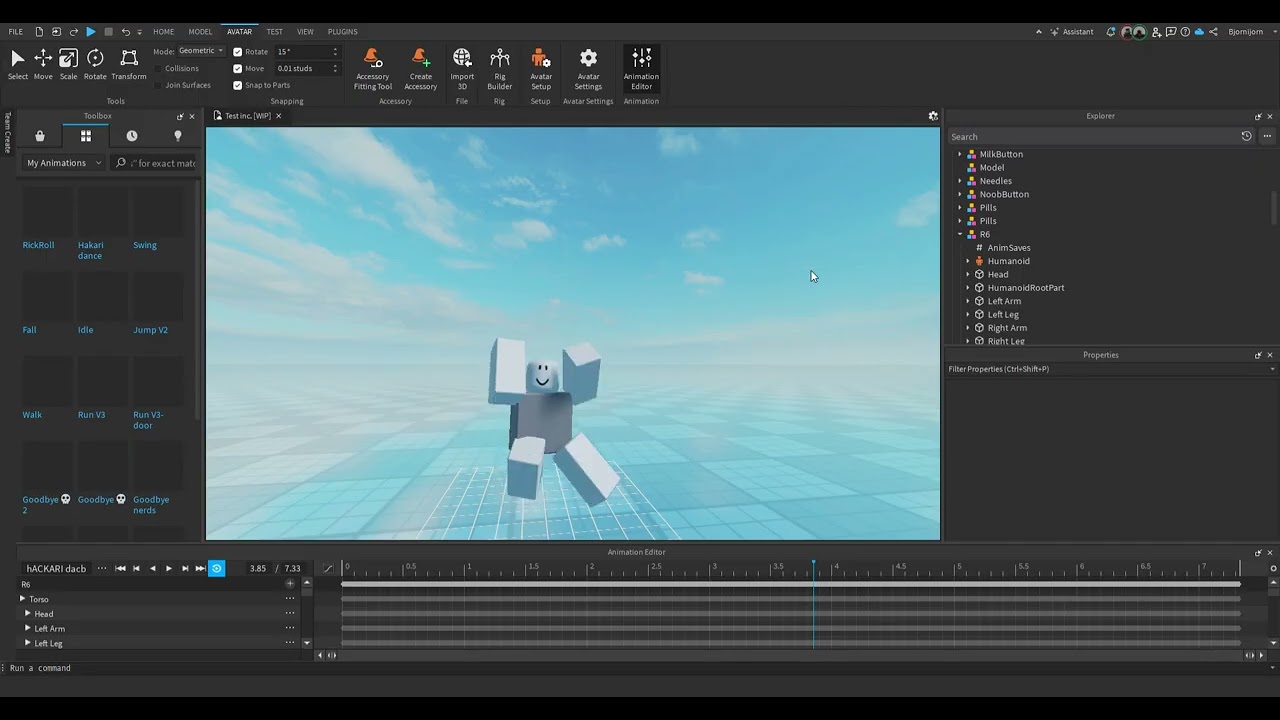Activate the Transform tool
Image resolution: width=1280 pixels, height=720 pixels.
(x=129, y=64)
